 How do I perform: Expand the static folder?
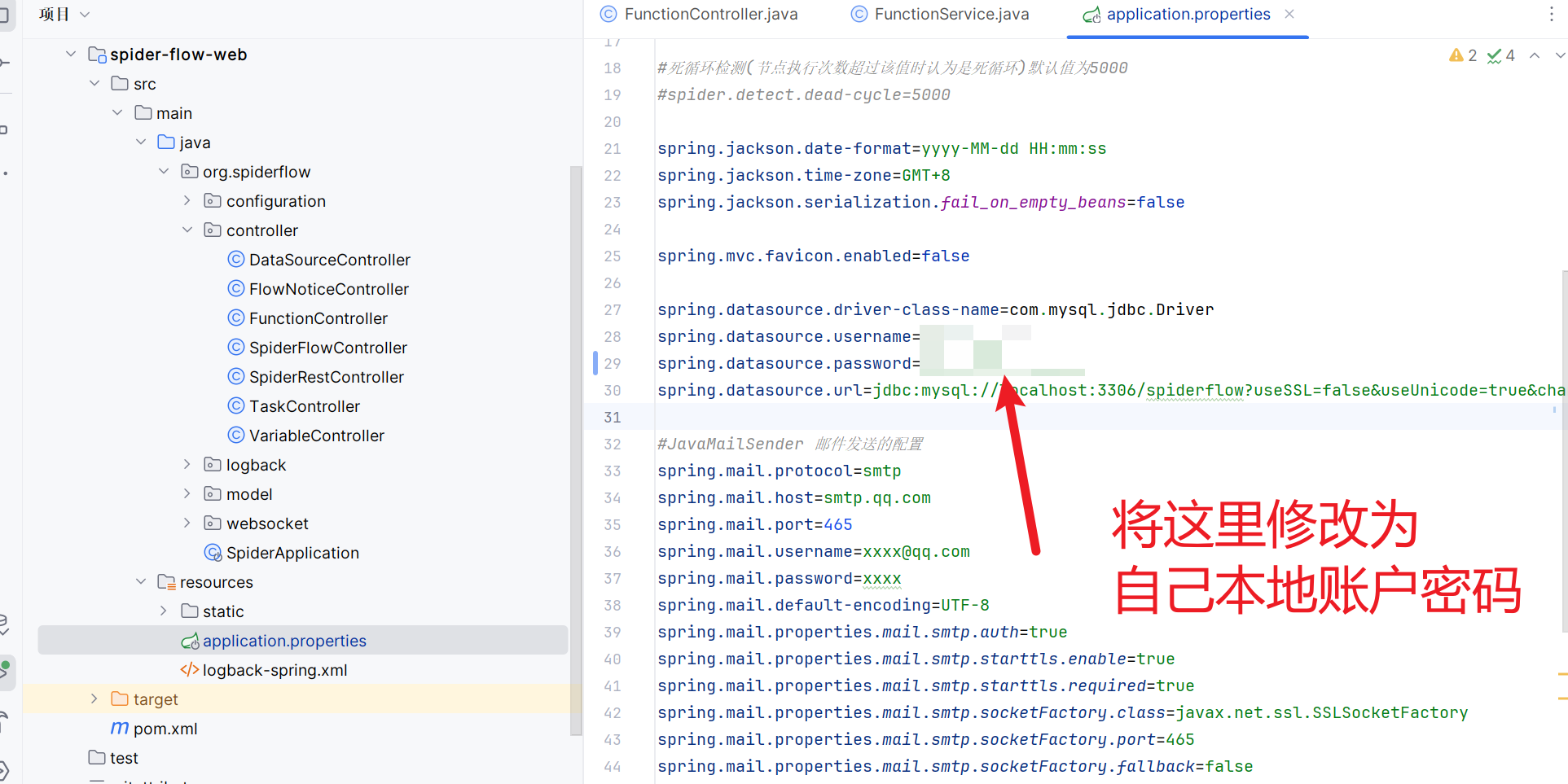164,611
